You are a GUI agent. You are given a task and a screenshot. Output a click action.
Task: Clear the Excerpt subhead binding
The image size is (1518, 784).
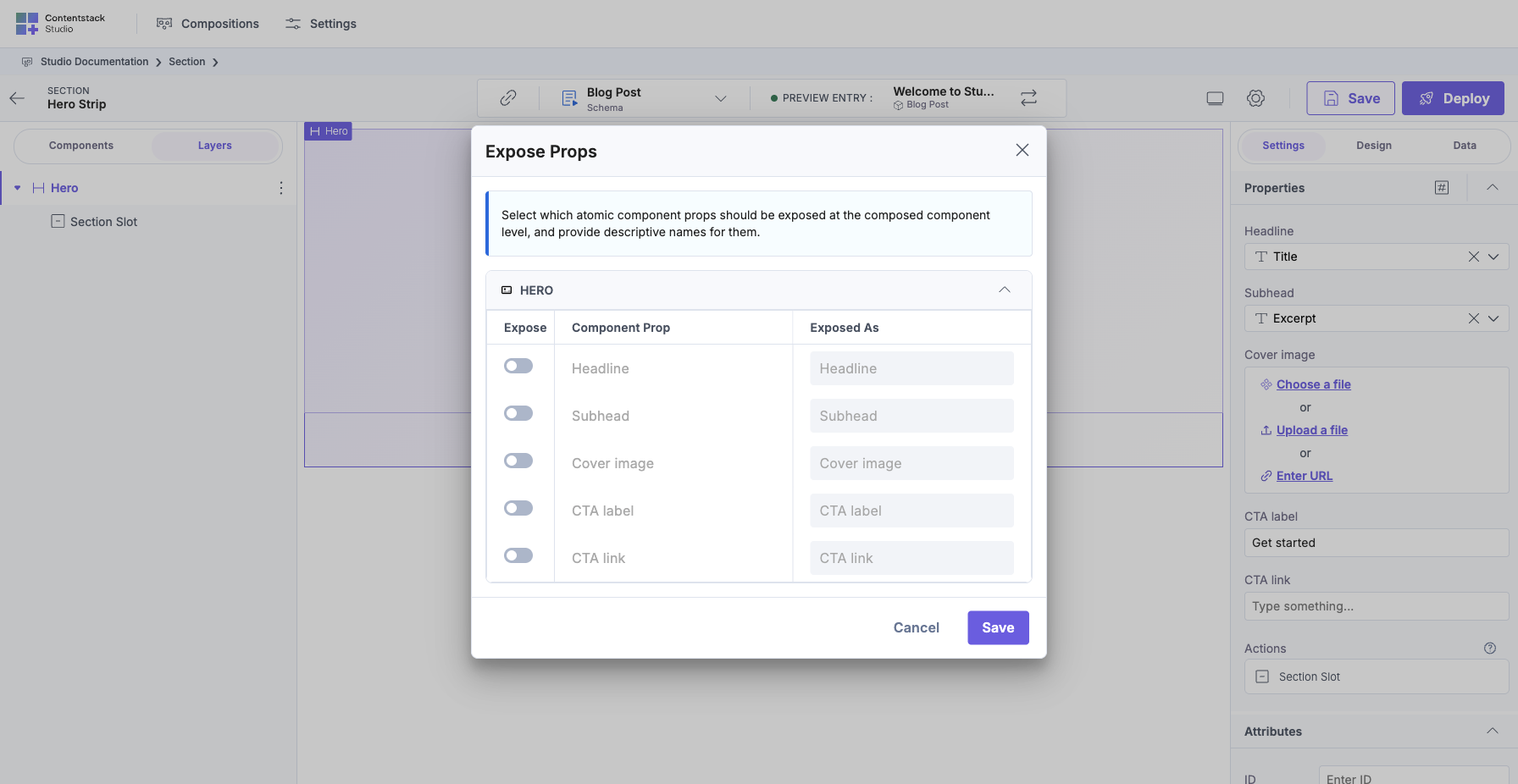click(x=1474, y=318)
